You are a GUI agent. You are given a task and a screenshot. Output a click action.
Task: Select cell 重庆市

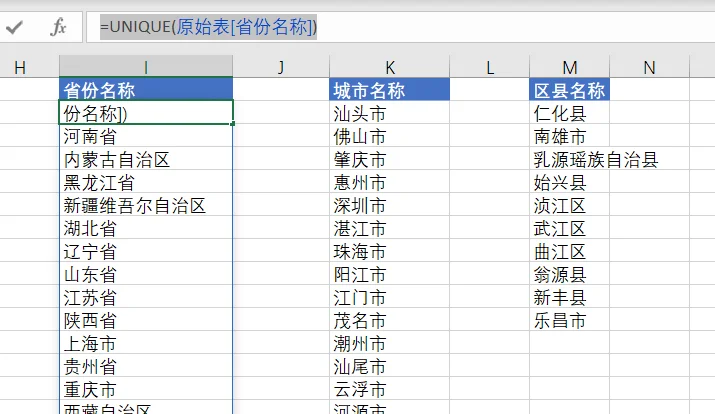[146, 388]
